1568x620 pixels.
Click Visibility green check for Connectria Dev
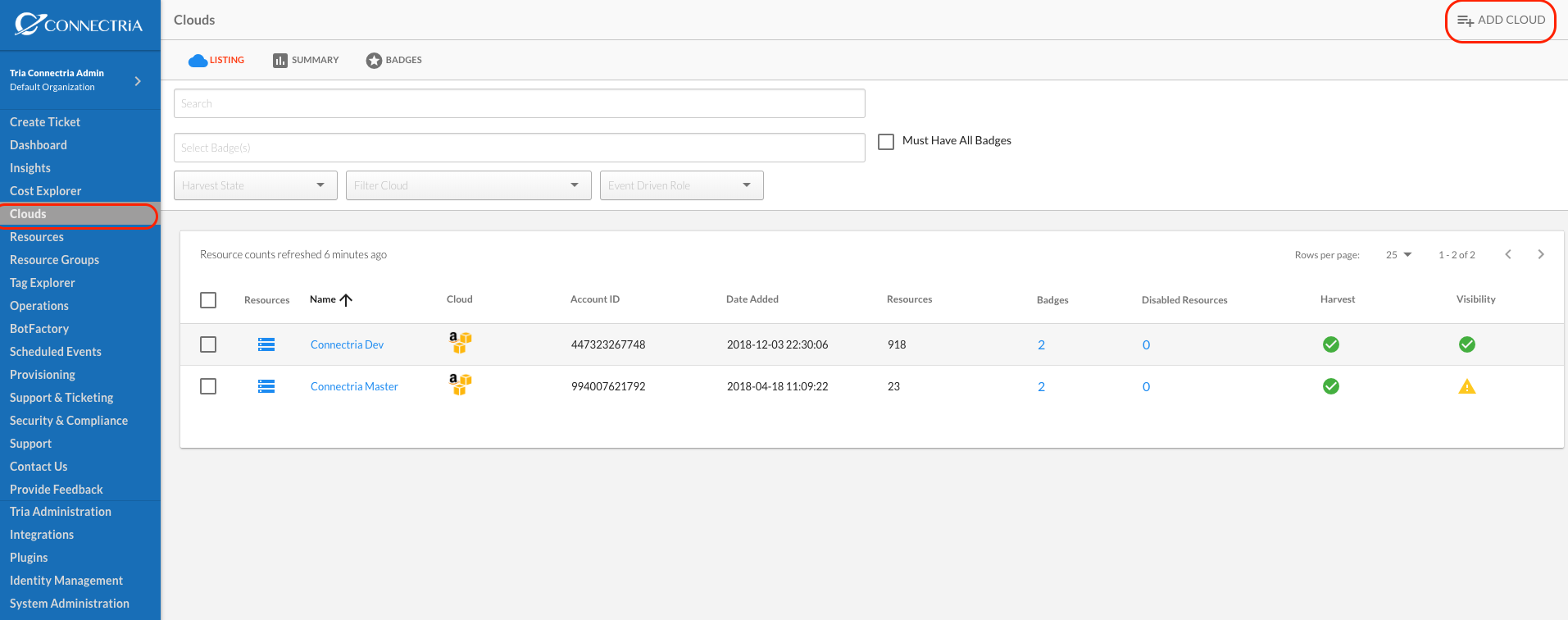[1467, 344]
